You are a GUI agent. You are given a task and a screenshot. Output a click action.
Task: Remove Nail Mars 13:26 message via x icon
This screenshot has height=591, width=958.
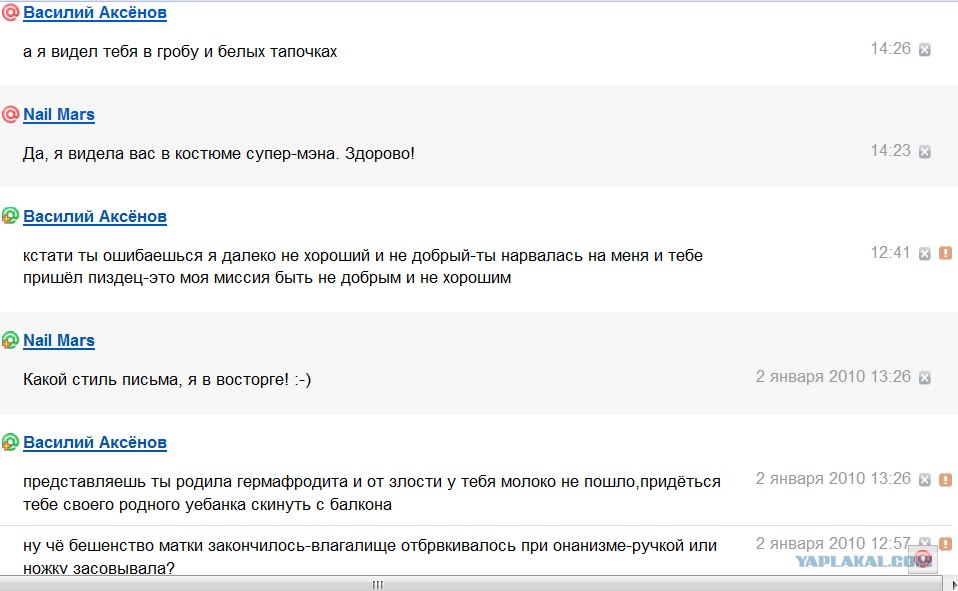tap(925, 378)
